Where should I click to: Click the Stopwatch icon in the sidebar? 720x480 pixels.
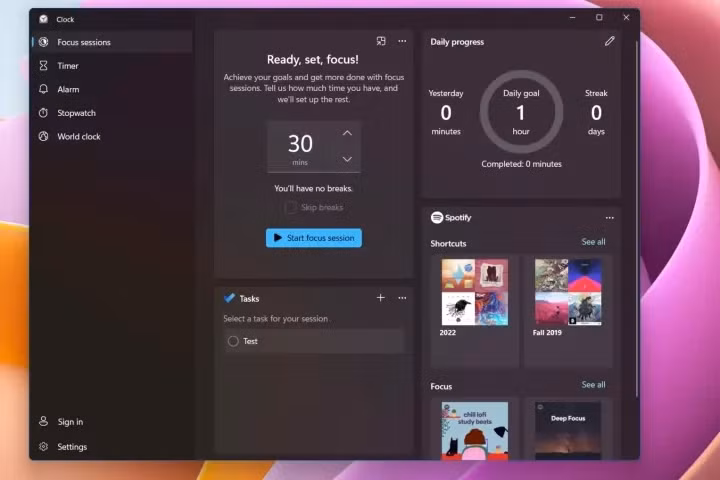[44, 113]
